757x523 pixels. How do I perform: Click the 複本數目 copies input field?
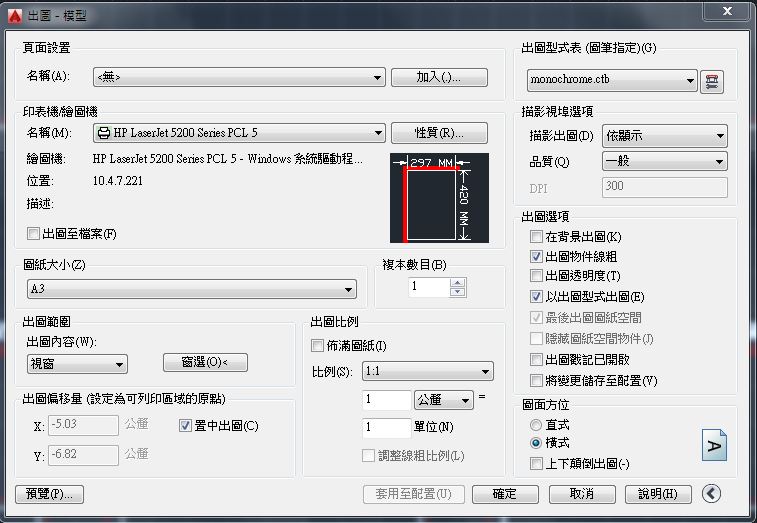coord(429,287)
